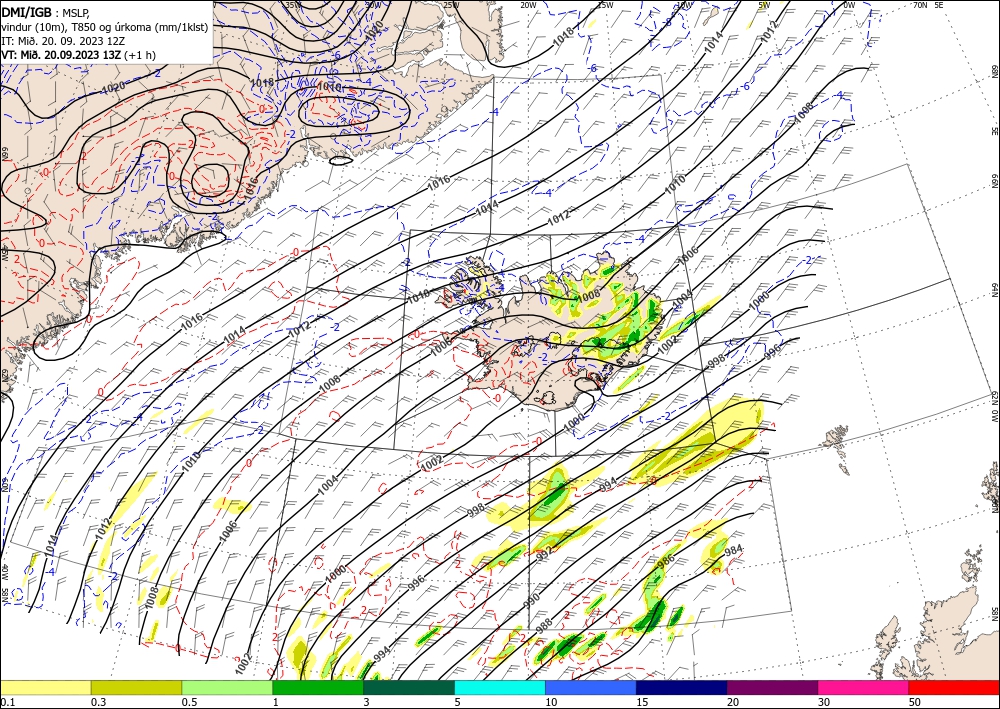The width and height of the screenshot is (1000, 709).
Task: Click the red 50+ legend swatch
Action: (x=954, y=687)
